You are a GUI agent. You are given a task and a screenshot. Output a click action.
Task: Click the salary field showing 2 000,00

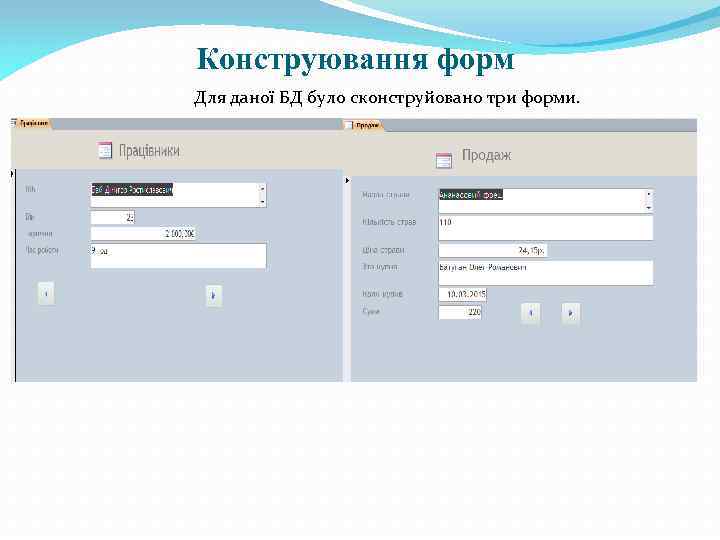(x=144, y=233)
